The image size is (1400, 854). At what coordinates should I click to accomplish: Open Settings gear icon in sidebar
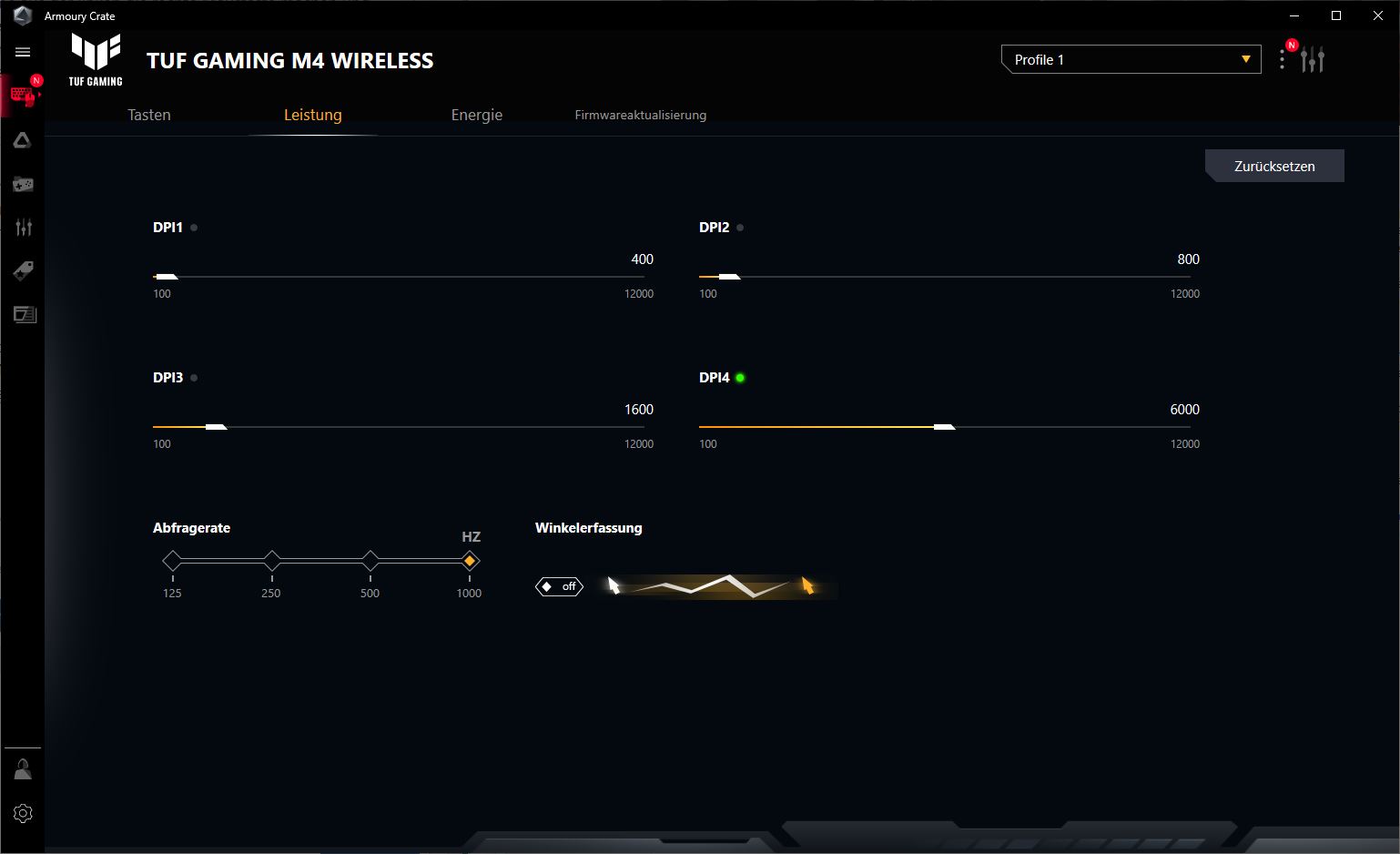[x=23, y=813]
